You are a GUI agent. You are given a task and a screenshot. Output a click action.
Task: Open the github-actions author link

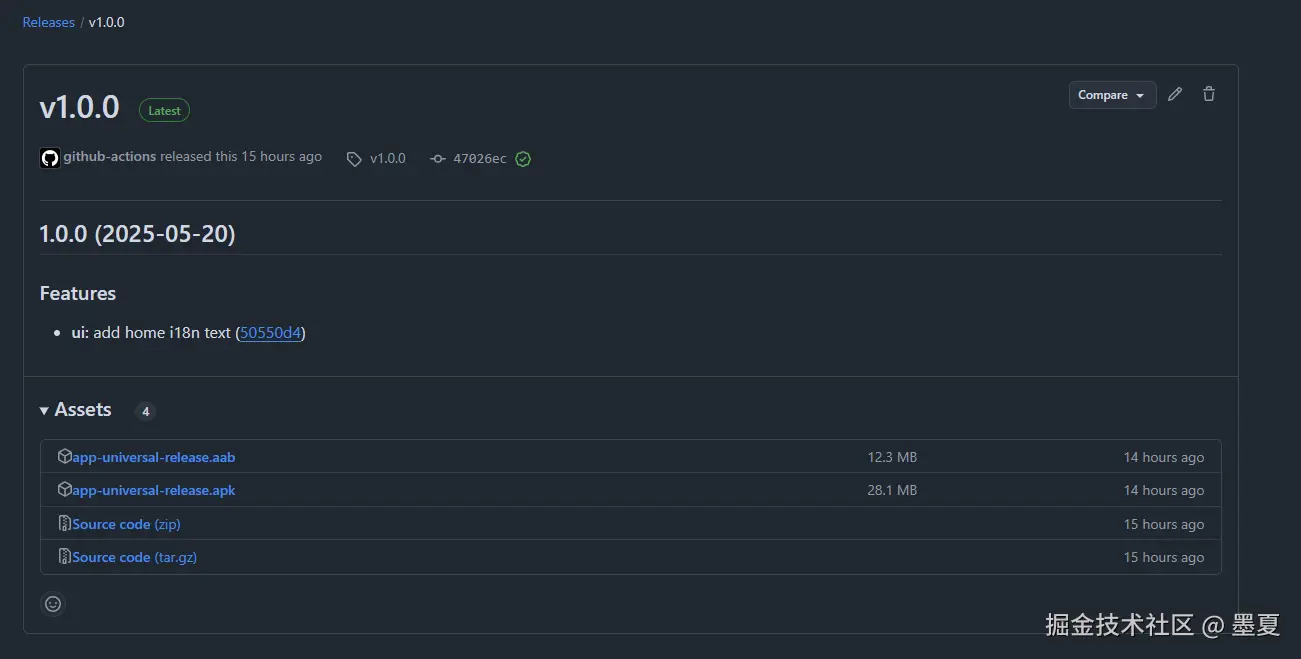click(x=110, y=156)
